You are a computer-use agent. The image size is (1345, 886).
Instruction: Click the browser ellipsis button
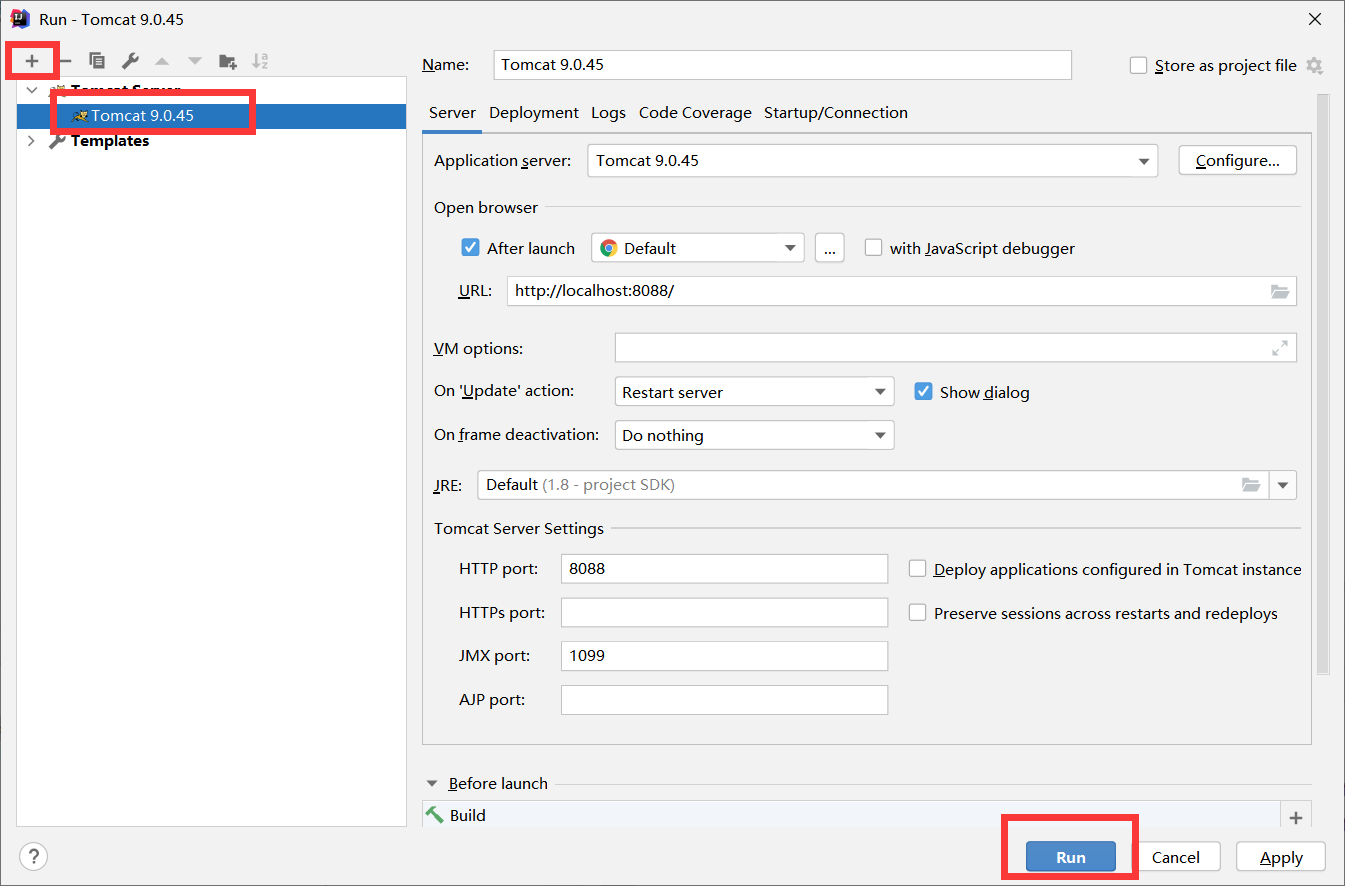tap(829, 248)
